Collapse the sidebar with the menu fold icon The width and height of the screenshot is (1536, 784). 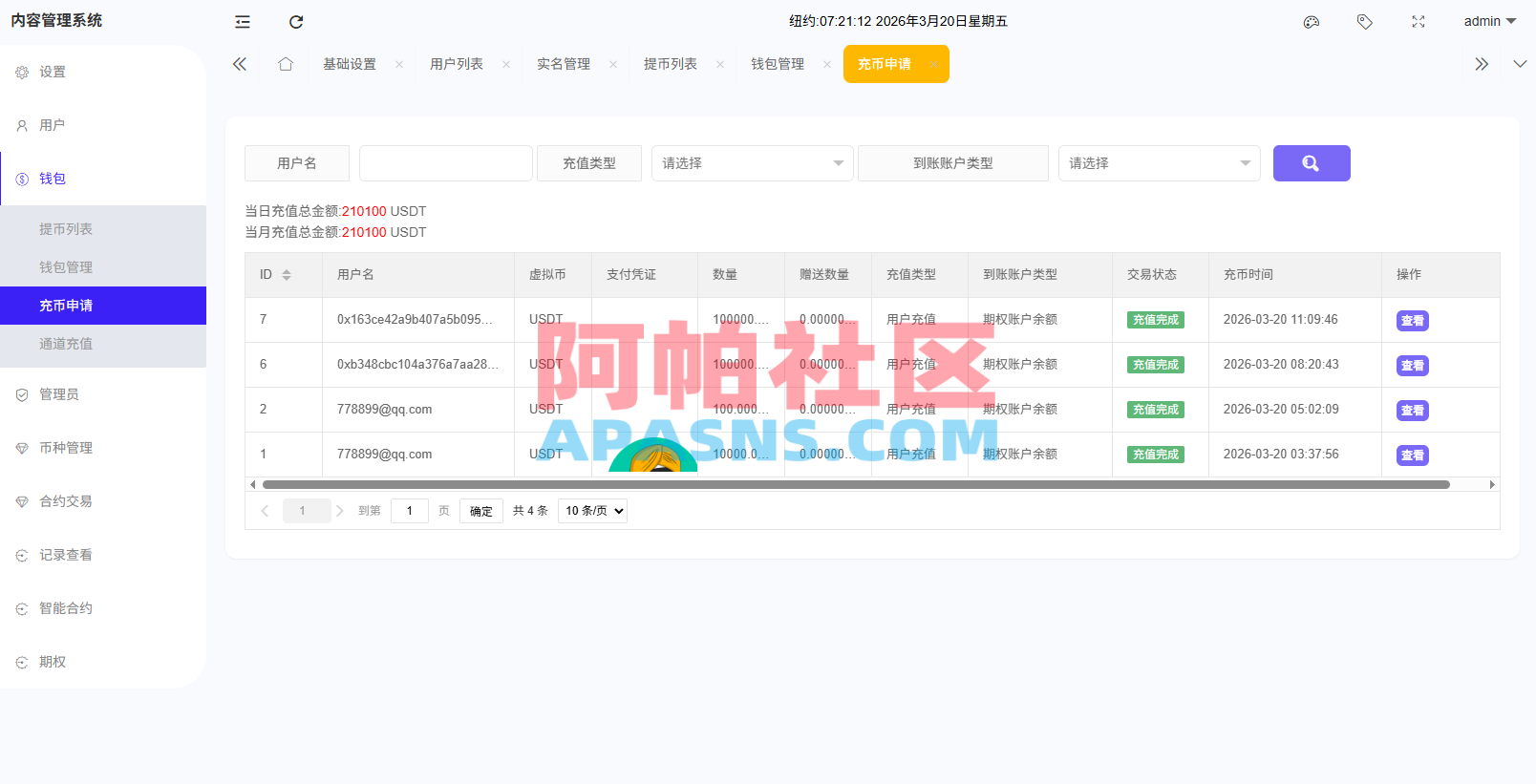[x=243, y=22]
